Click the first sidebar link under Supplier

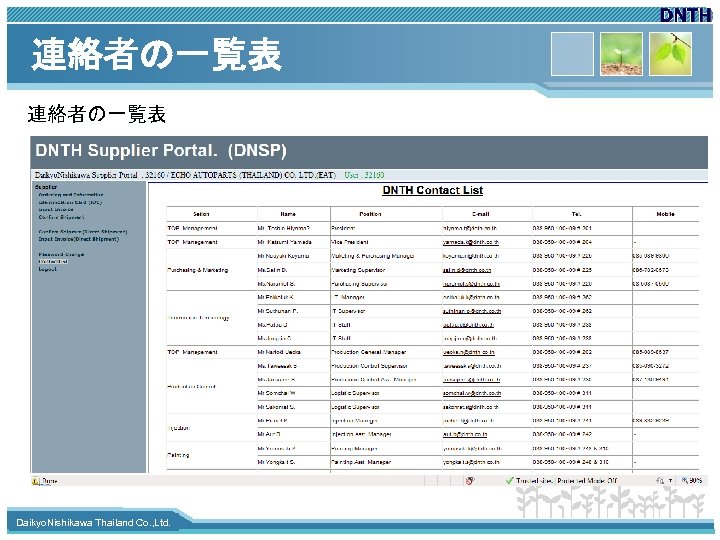click(71, 195)
